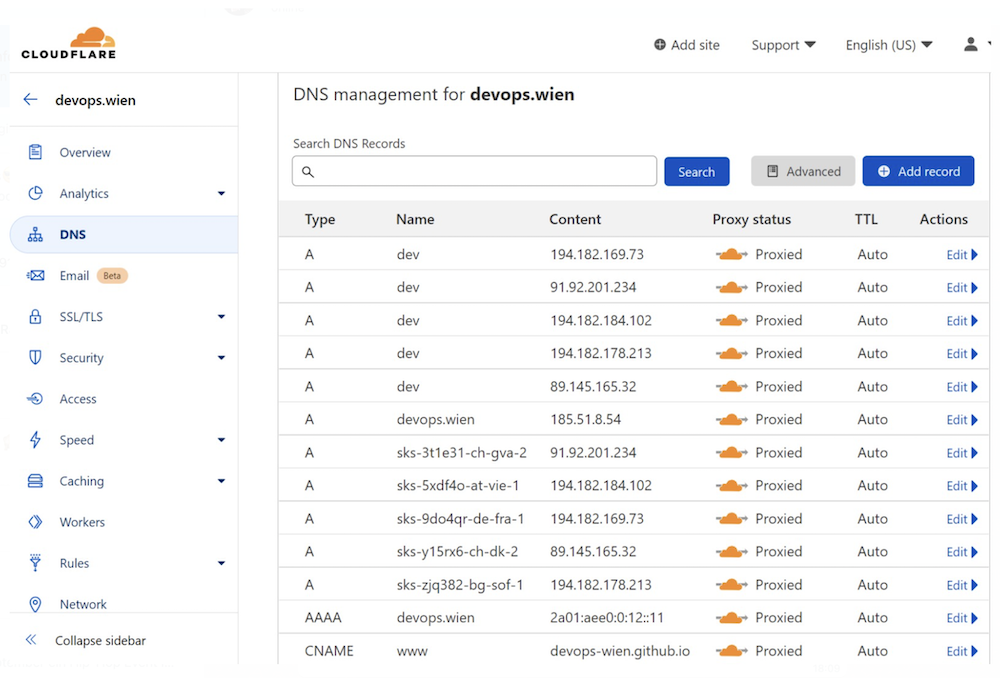The height and width of the screenshot is (678, 1000).
Task: Click the Name column header
Action: pyautogui.click(x=415, y=219)
